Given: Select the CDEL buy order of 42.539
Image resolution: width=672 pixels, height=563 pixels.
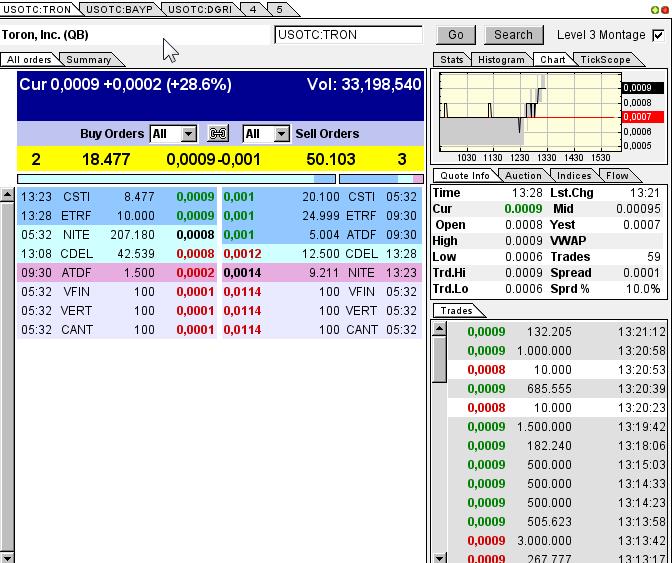Looking at the screenshot, I should tap(117, 254).
